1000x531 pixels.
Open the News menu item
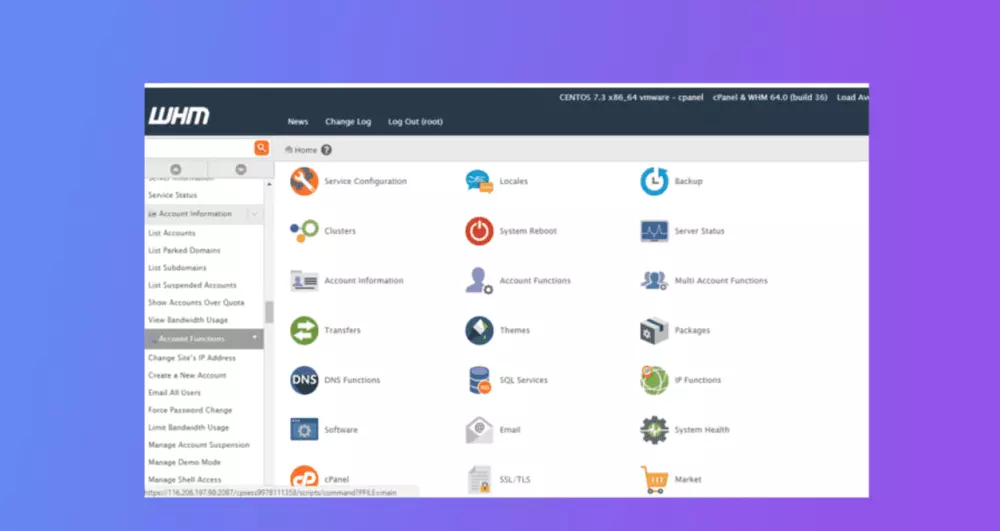point(298,122)
